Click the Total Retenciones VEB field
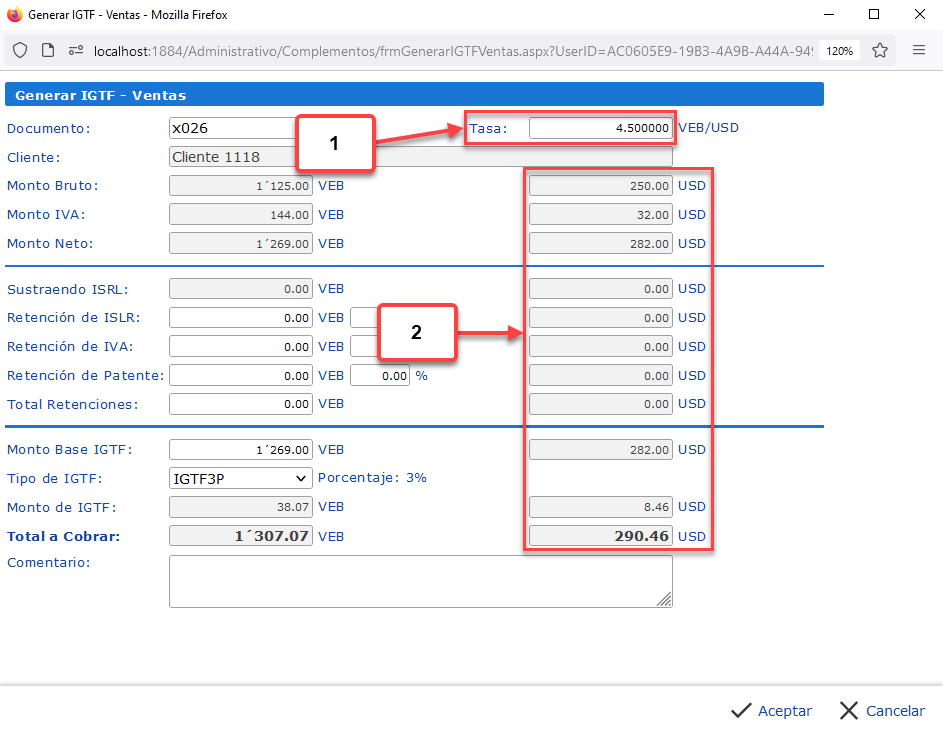 click(x=241, y=404)
